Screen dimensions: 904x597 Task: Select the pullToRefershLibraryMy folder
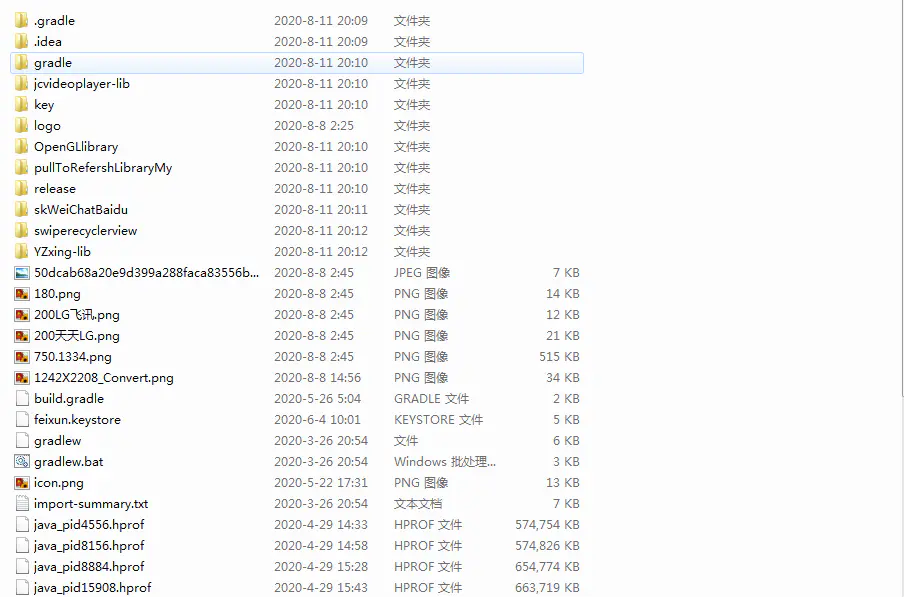pyautogui.click(x=103, y=168)
